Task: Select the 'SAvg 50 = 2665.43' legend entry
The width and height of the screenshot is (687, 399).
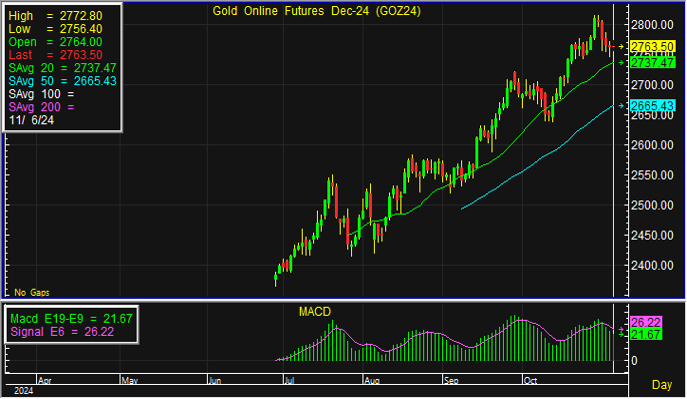Action: 62,81
